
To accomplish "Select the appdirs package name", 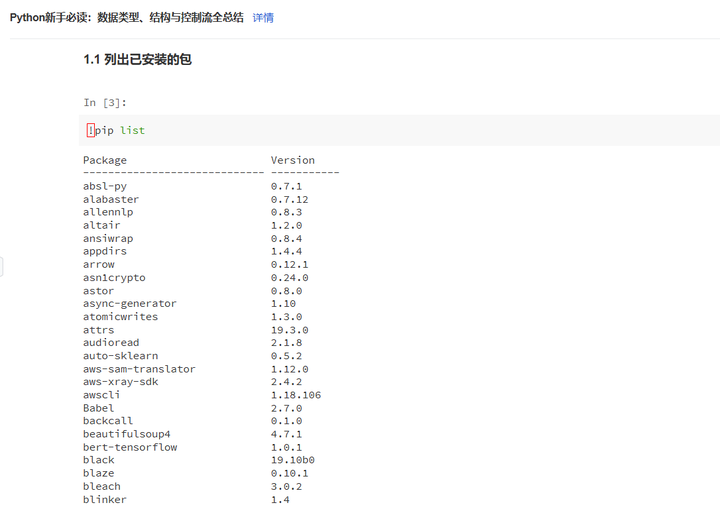I will pos(105,251).
